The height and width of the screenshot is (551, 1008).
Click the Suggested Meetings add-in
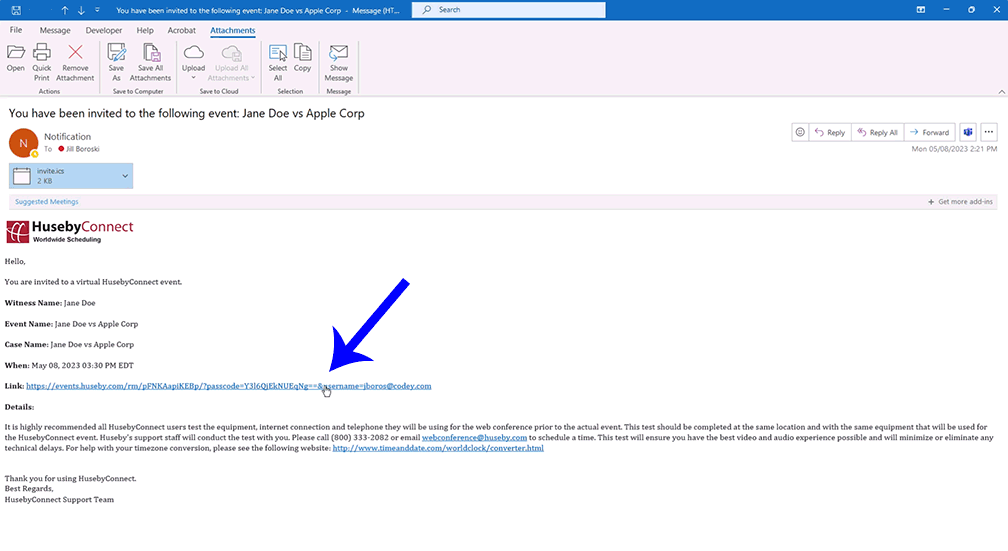pos(46,201)
